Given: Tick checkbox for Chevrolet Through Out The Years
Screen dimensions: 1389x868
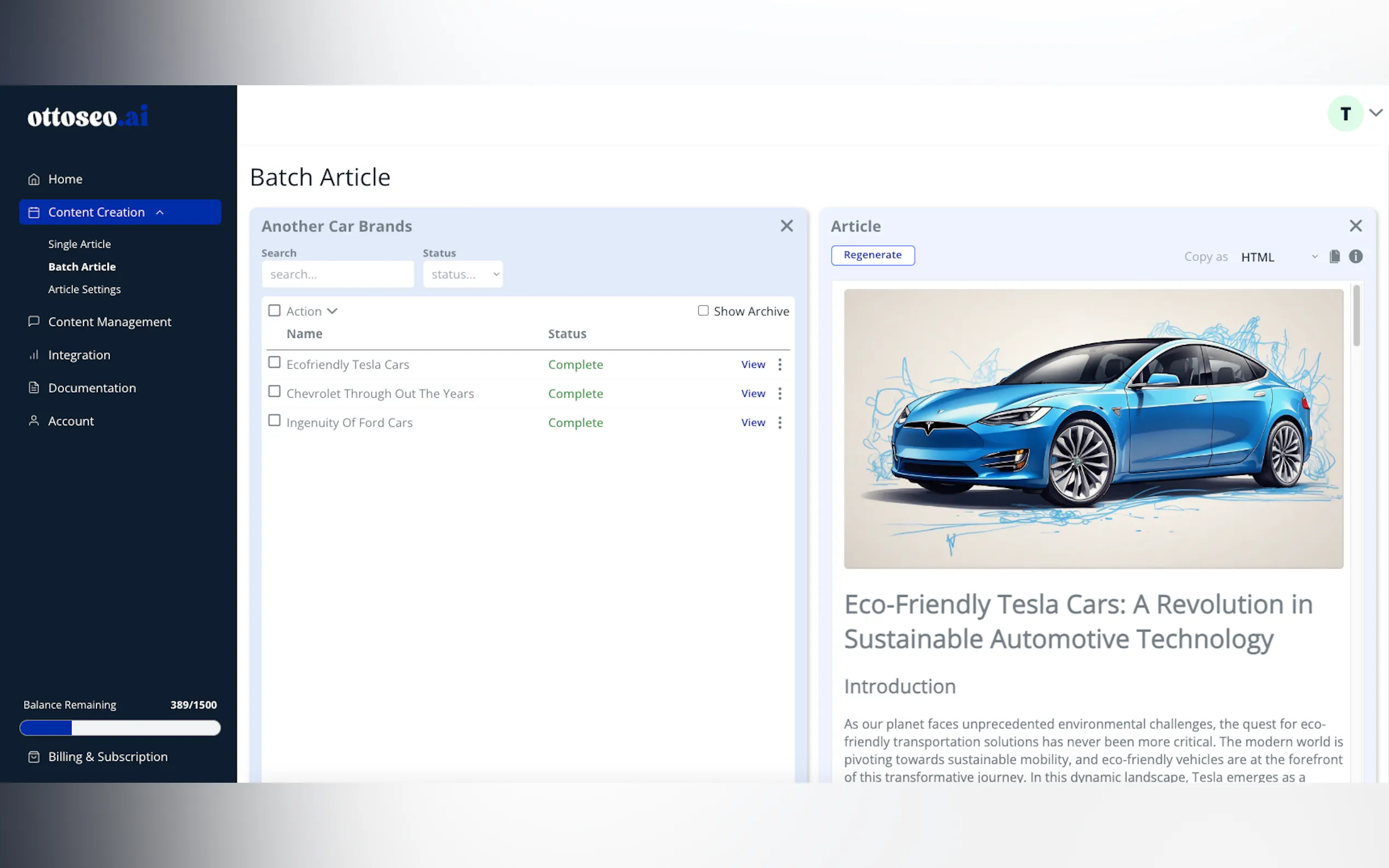Looking at the screenshot, I should [275, 391].
